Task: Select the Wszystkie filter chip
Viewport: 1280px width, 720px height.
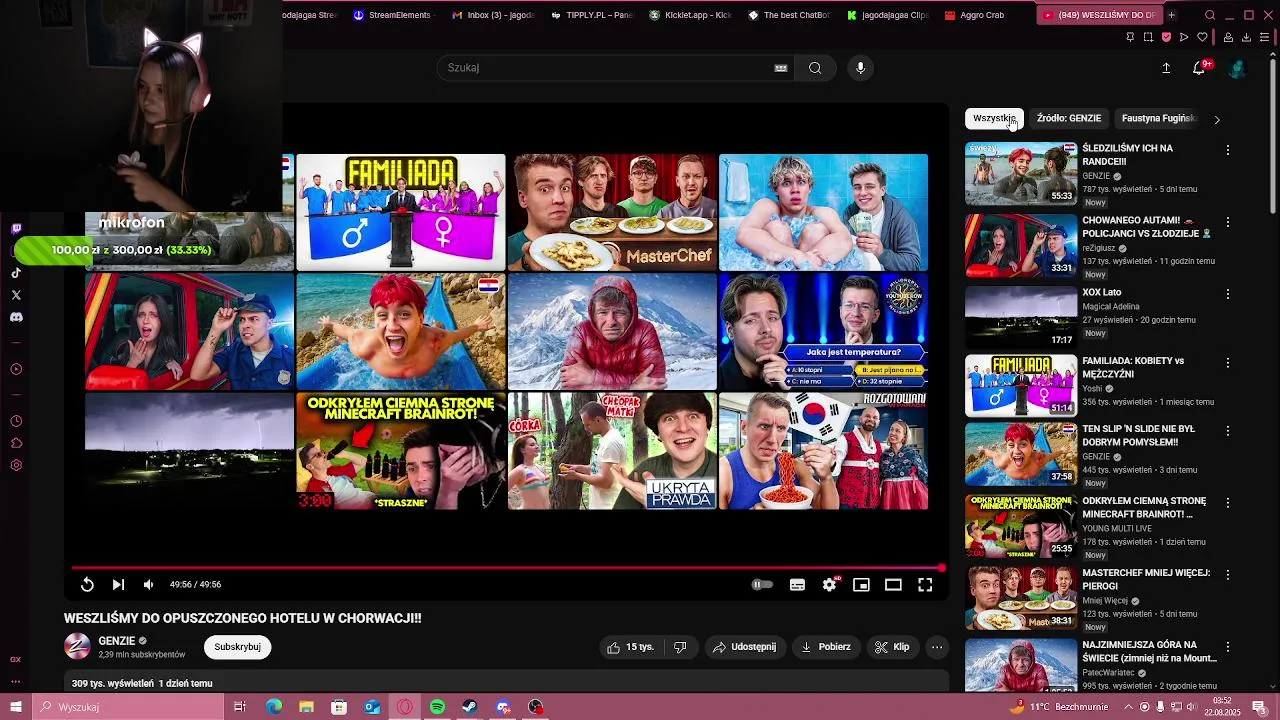Action: click(994, 118)
